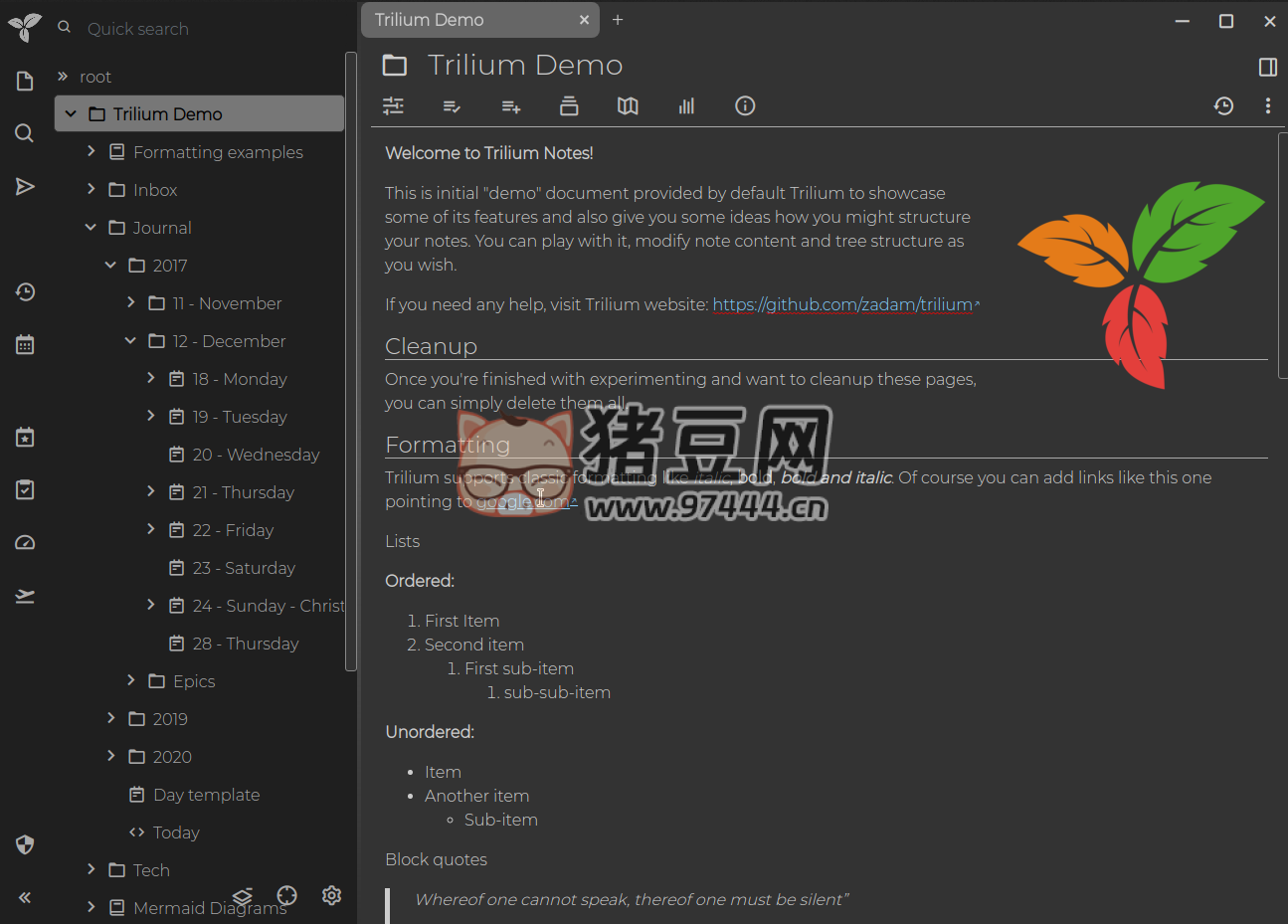This screenshot has height=924, width=1288.
Task: Collapse the Trilium Demo tree node
Action: tap(71, 114)
